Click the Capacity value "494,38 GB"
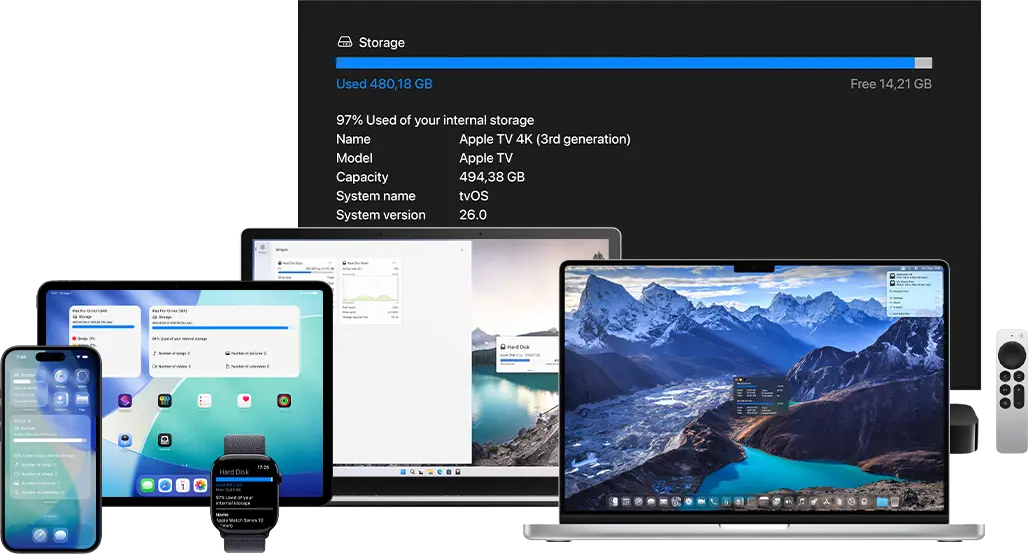The height and width of the screenshot is (554, 1028). coord(492,177)
